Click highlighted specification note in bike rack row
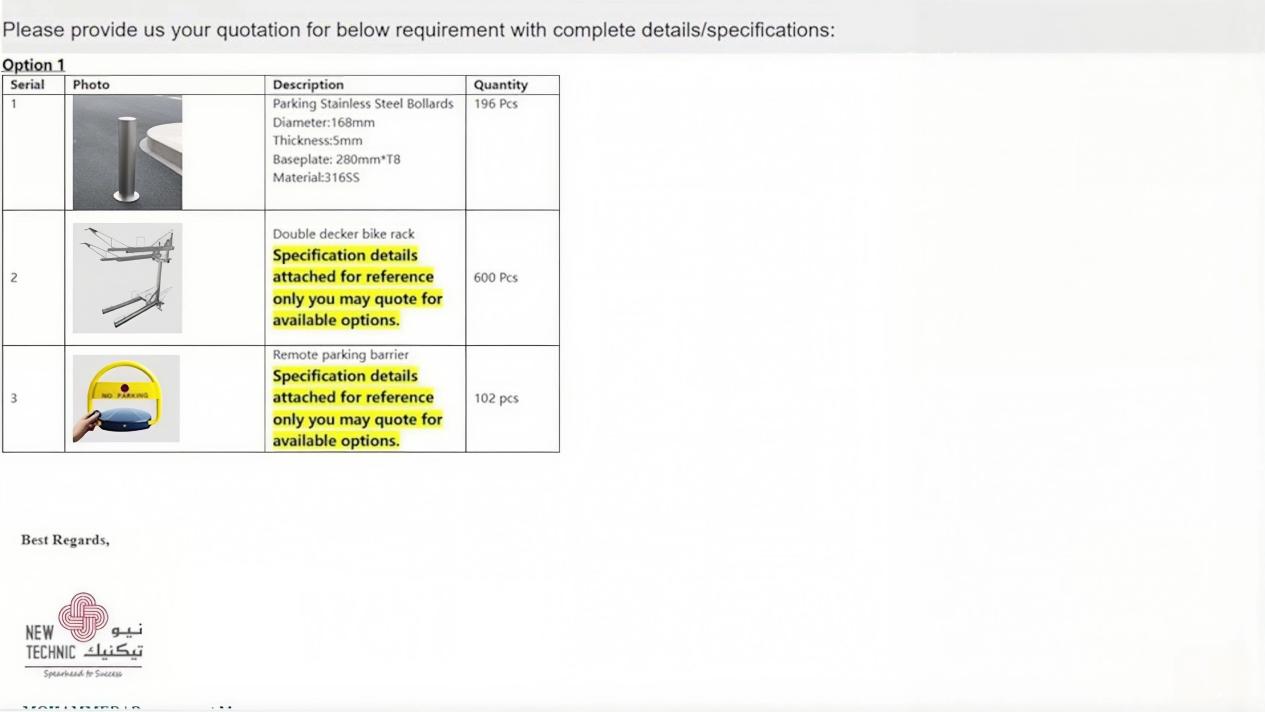This screenshot has width=1265, height=712. pyautogui.click(x=357, y=288)
